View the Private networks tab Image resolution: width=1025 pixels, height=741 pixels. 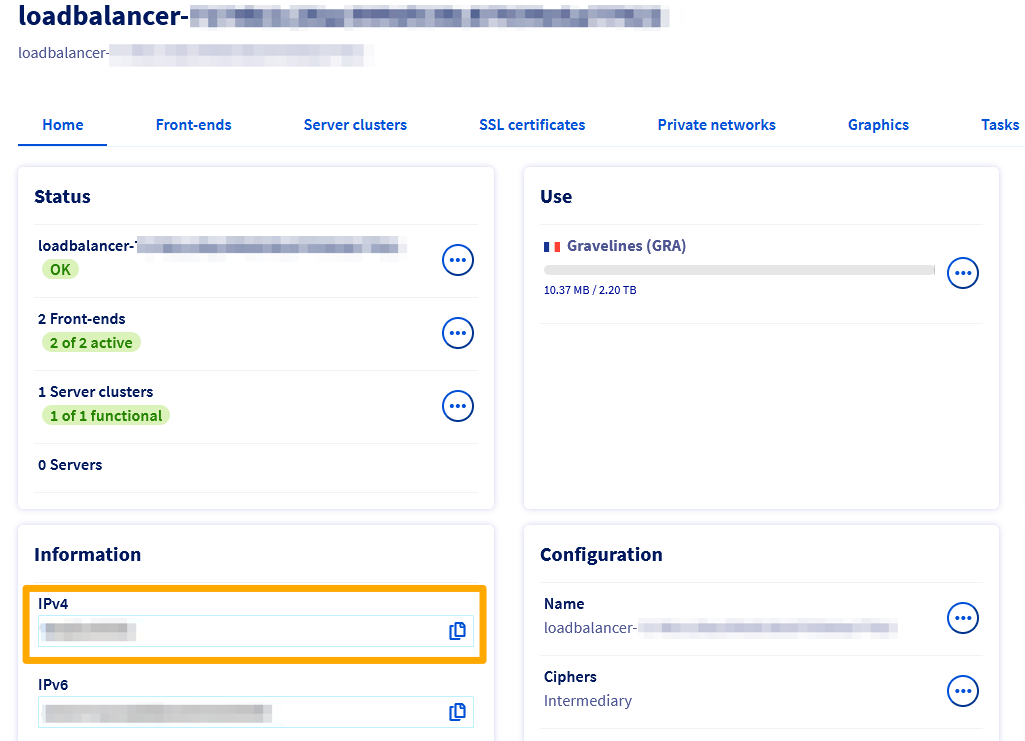click(716, 124)
